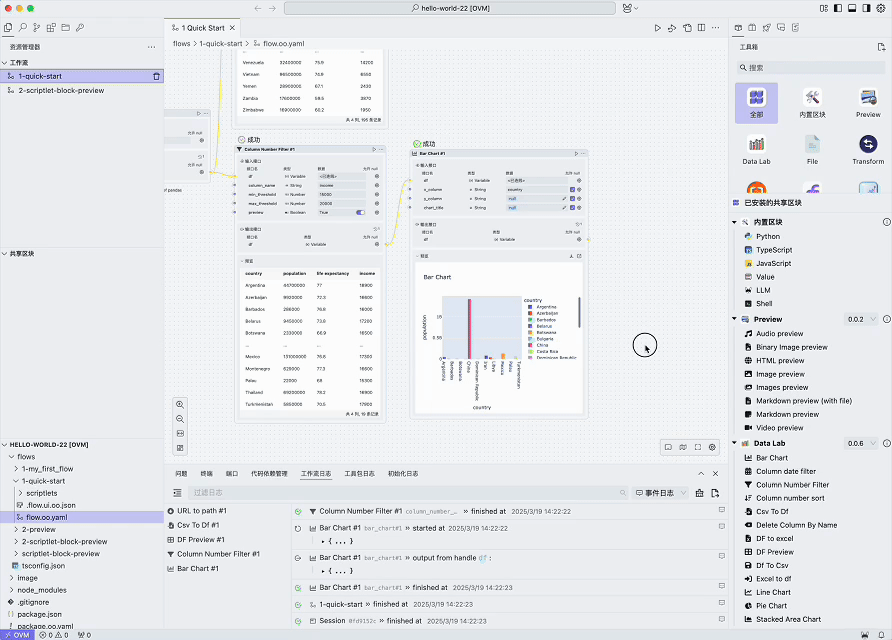
Task: Open the settings gear in the top-right corner
Action: pos(881,8)
